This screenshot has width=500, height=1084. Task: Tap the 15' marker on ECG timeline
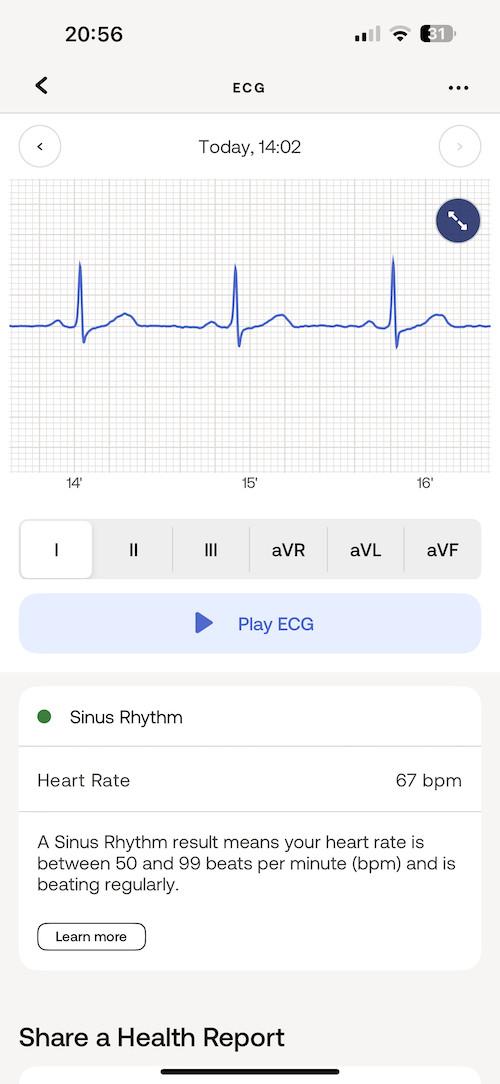coord(250,484)
